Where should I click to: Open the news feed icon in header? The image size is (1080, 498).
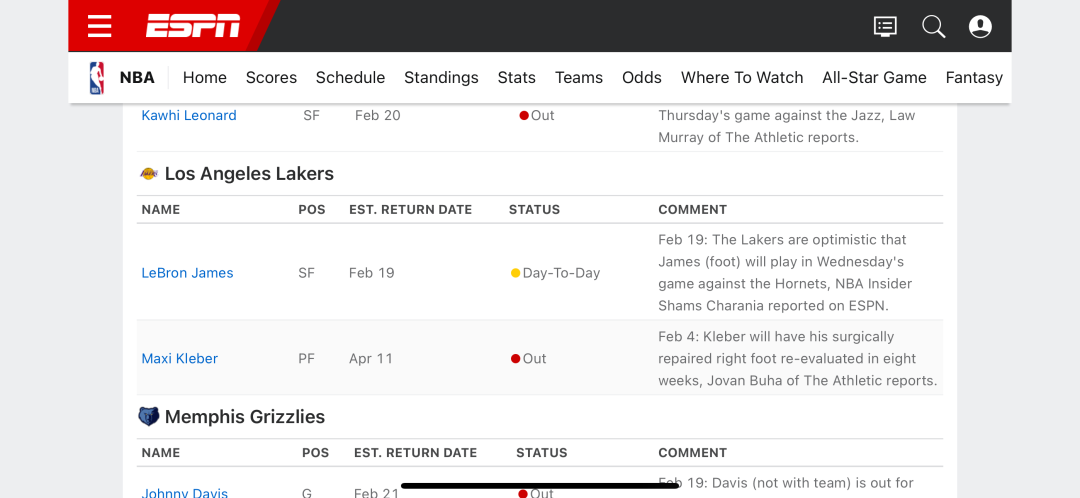click(x=885, y=27)
